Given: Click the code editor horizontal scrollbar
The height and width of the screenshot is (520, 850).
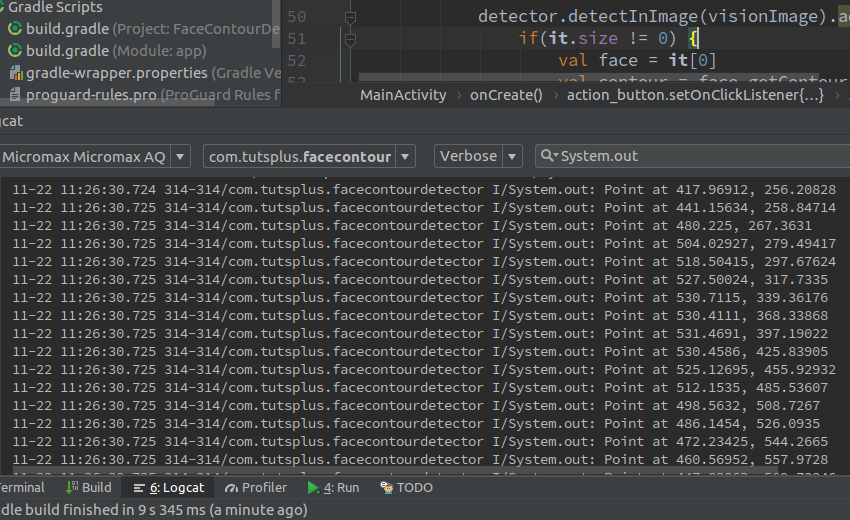Looking at the screenshot, I should (589, 78).
